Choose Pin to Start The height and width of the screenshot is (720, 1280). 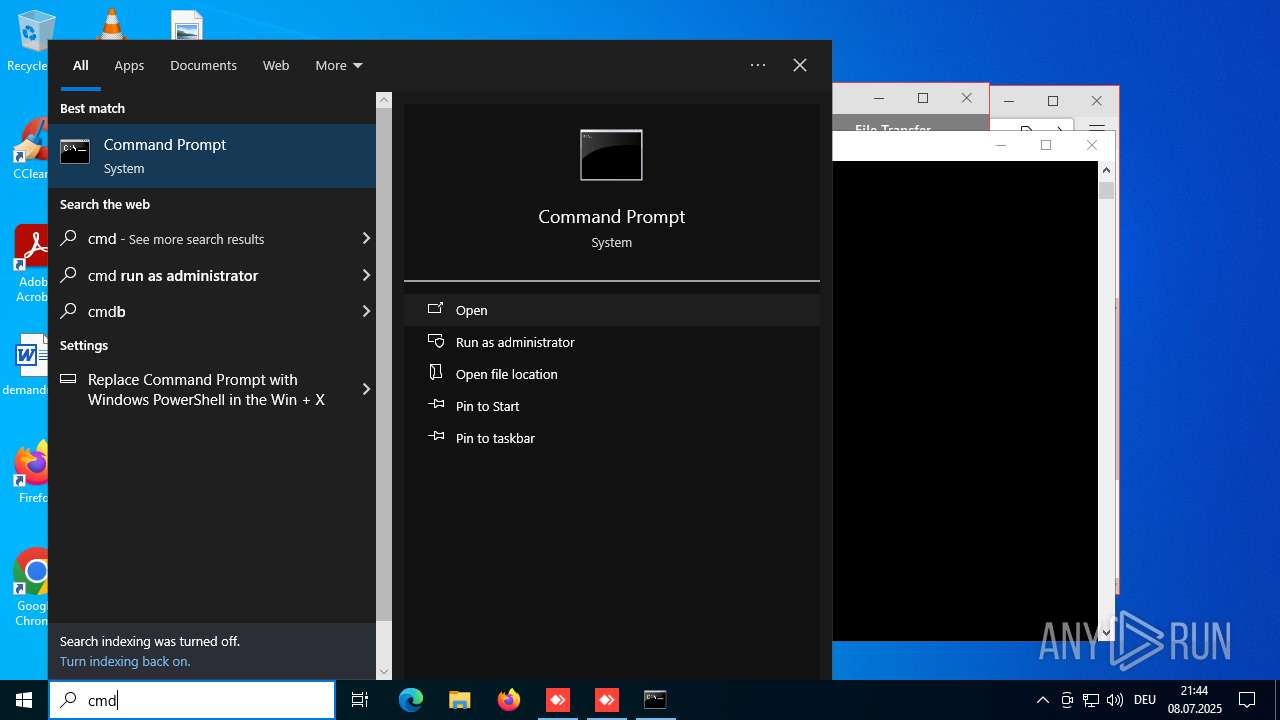[x=611, y=406]
